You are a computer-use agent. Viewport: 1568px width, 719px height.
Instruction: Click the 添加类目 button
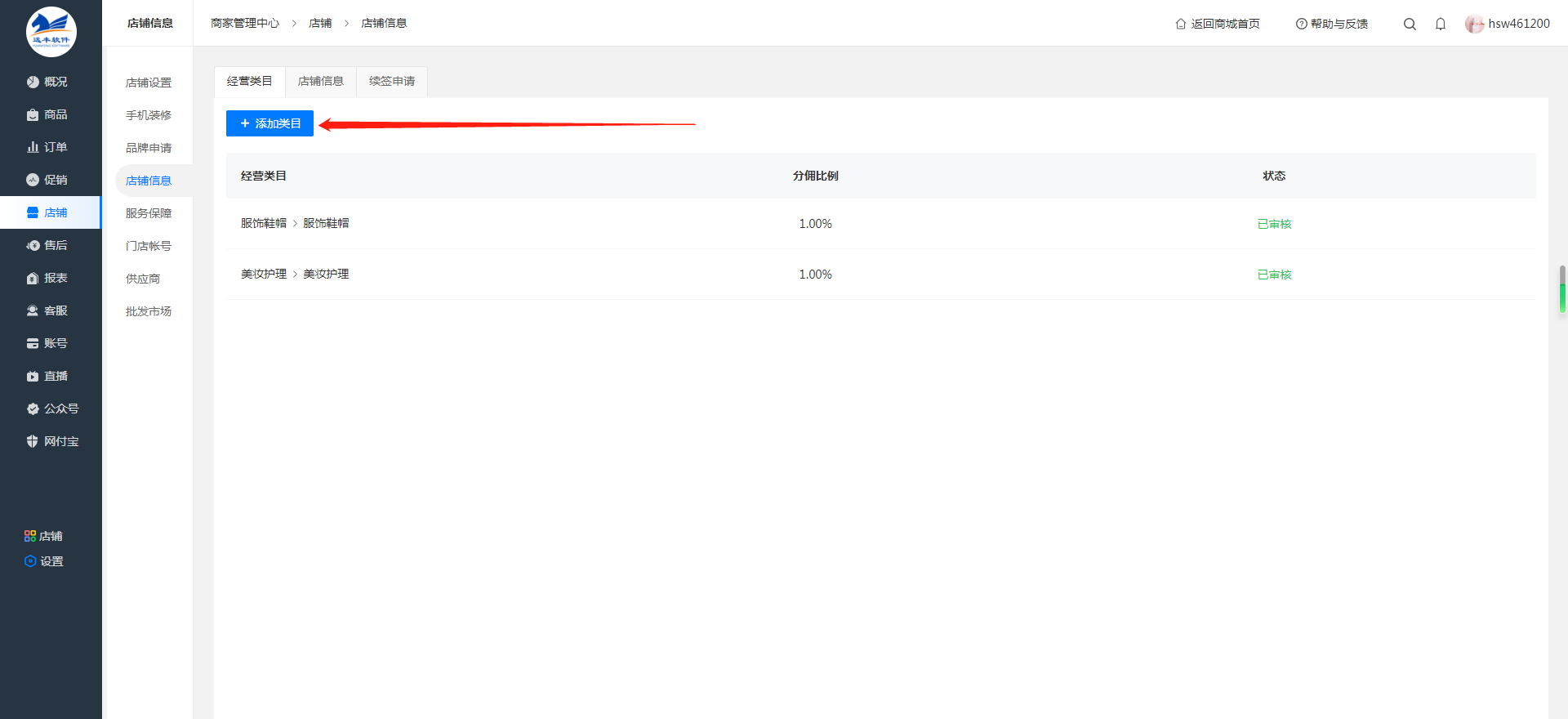point(269,123)
